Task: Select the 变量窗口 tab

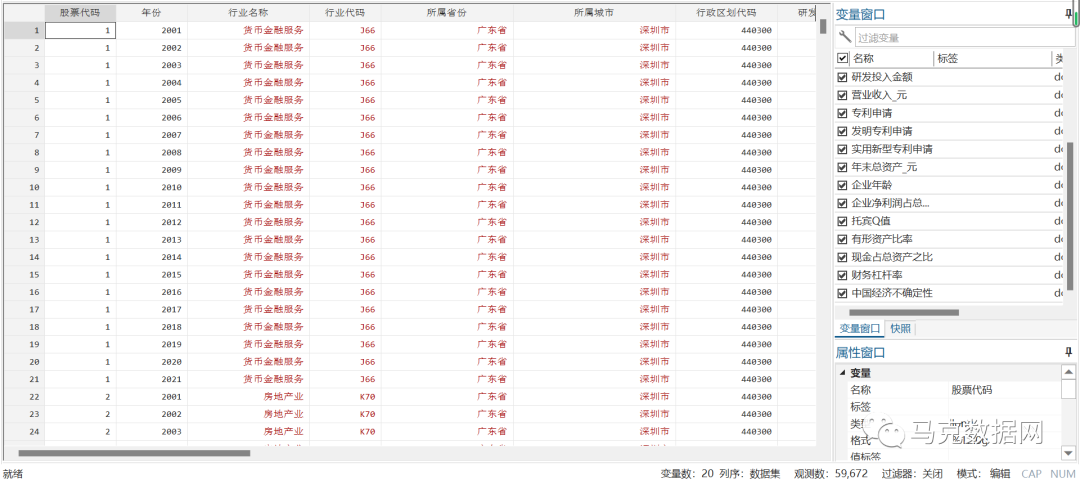Action: (x=858, y=329)
